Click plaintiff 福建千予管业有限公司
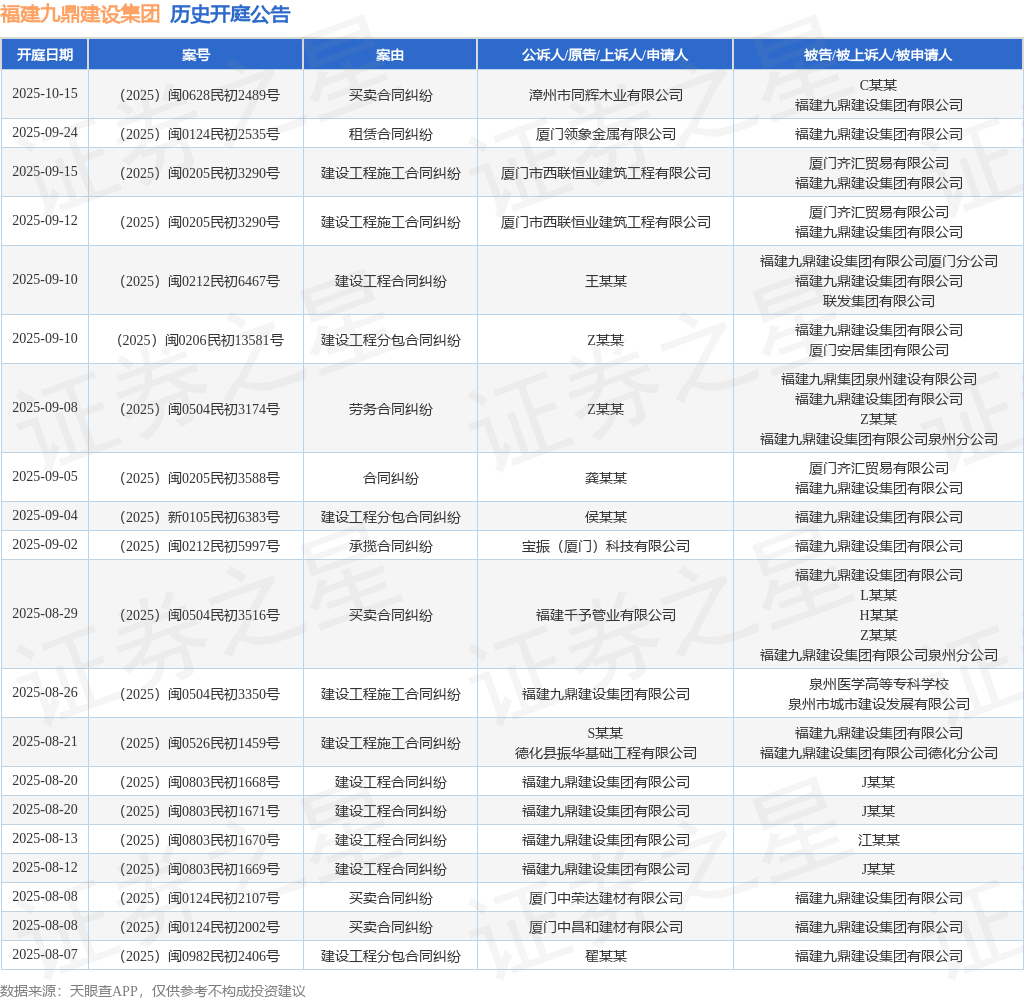Screen dimensions: 1024x1000 (x=605, y=616)
